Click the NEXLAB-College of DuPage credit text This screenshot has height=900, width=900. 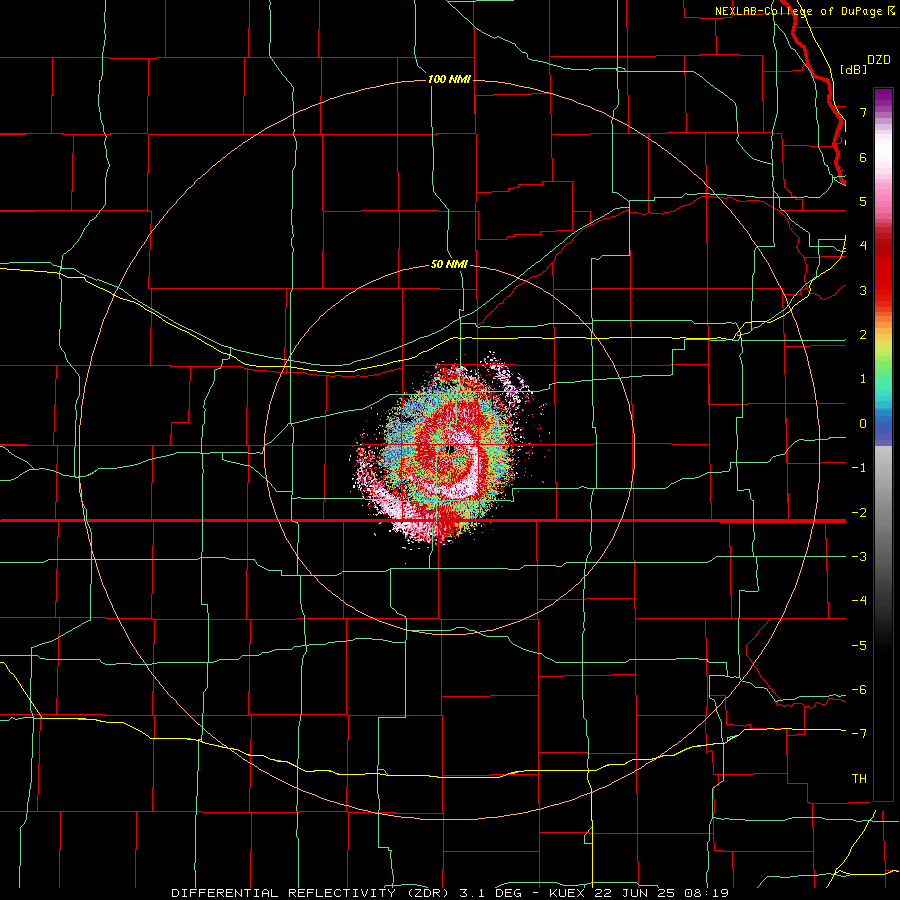coord(798,11)
